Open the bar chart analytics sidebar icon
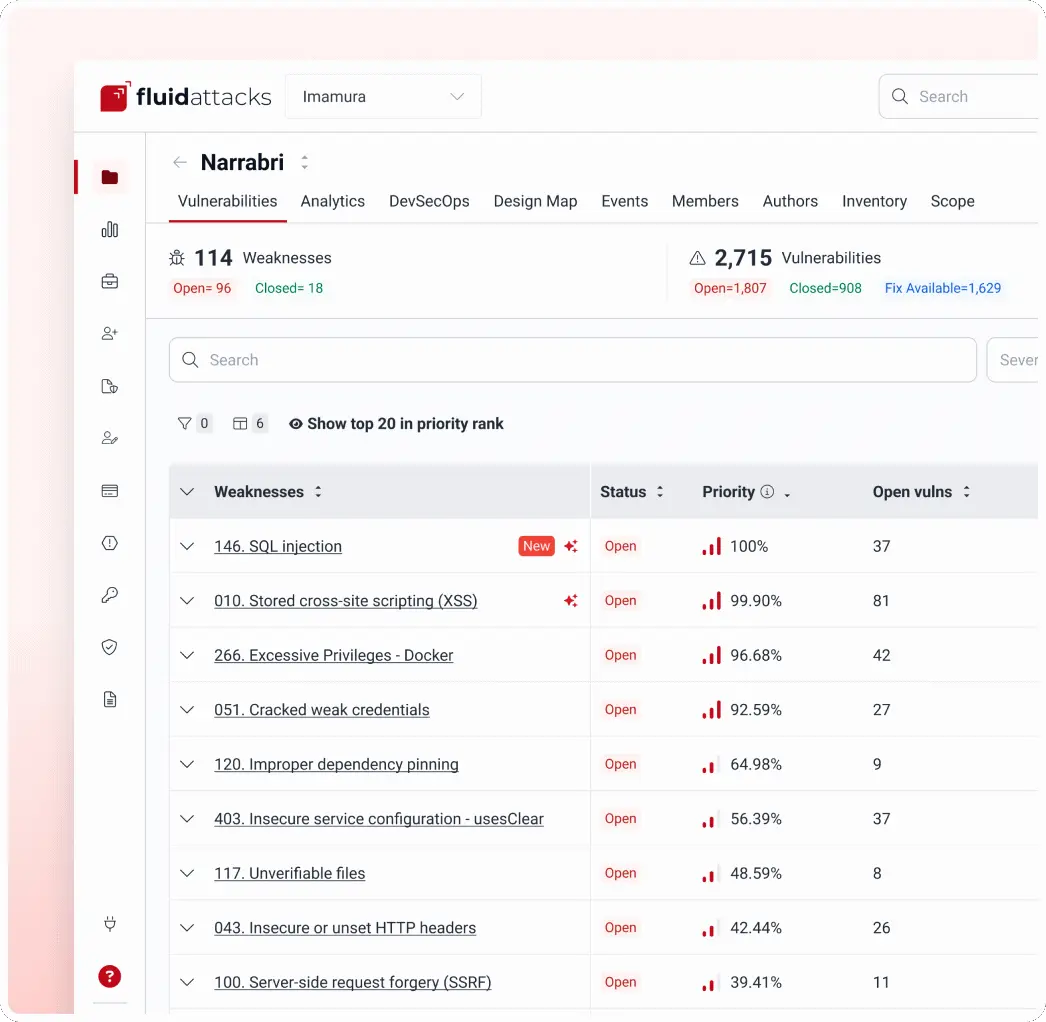This screenshot has height=1022, width=1046. [x=109, y=229]
